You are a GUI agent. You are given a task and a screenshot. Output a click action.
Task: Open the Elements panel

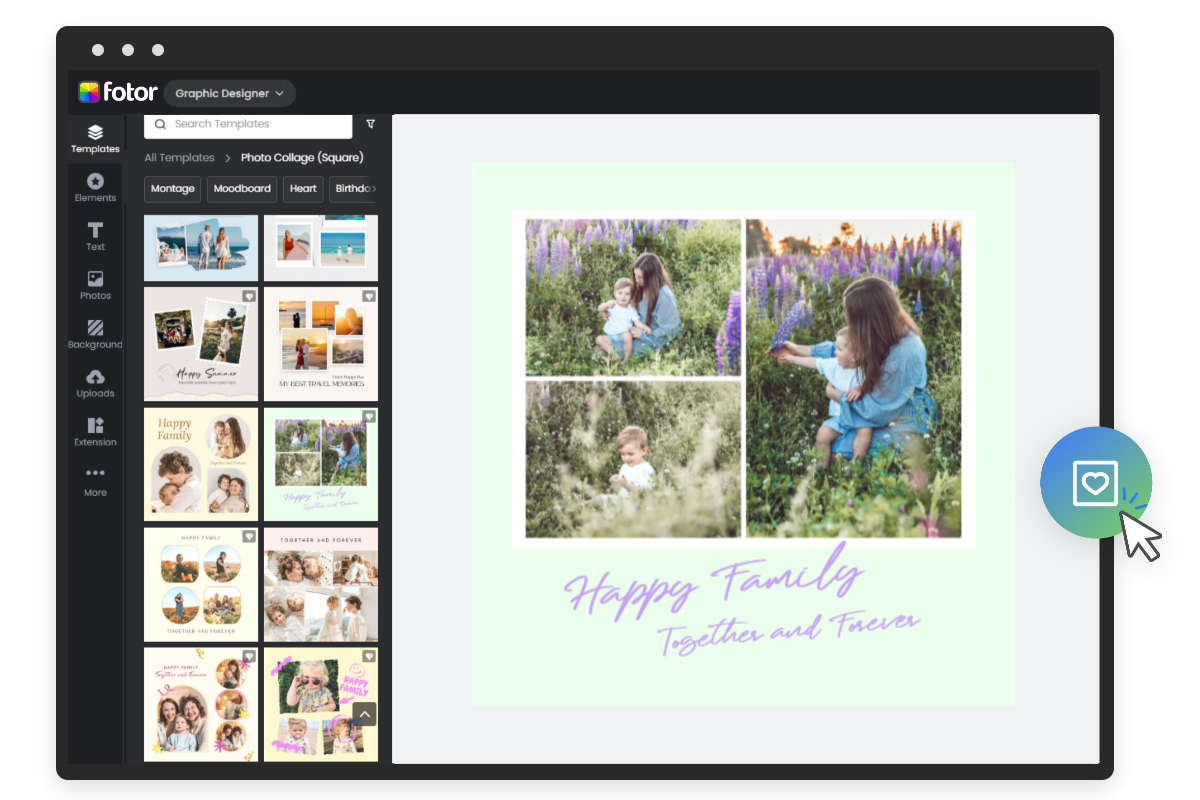click(x=95, y=187)
